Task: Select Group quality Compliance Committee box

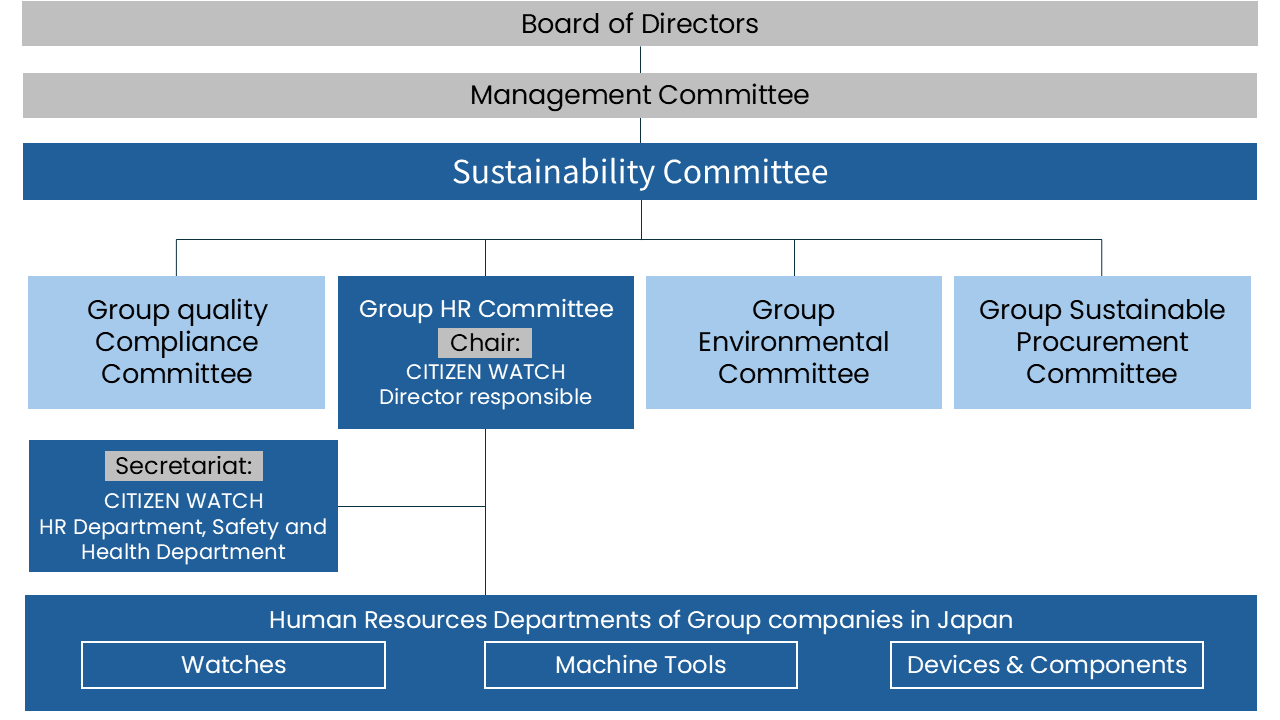Action: pyautogui.click(x=177, y=342)
